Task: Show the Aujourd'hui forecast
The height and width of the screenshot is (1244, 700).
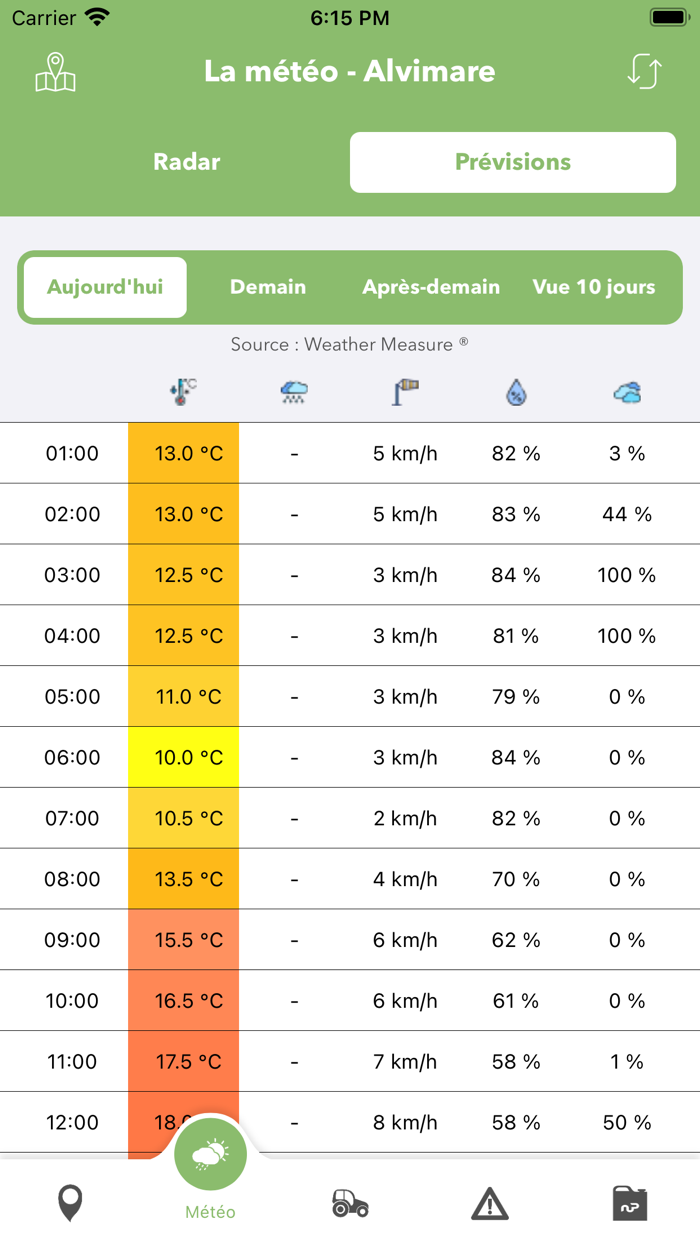Action: tap(105, 287)
